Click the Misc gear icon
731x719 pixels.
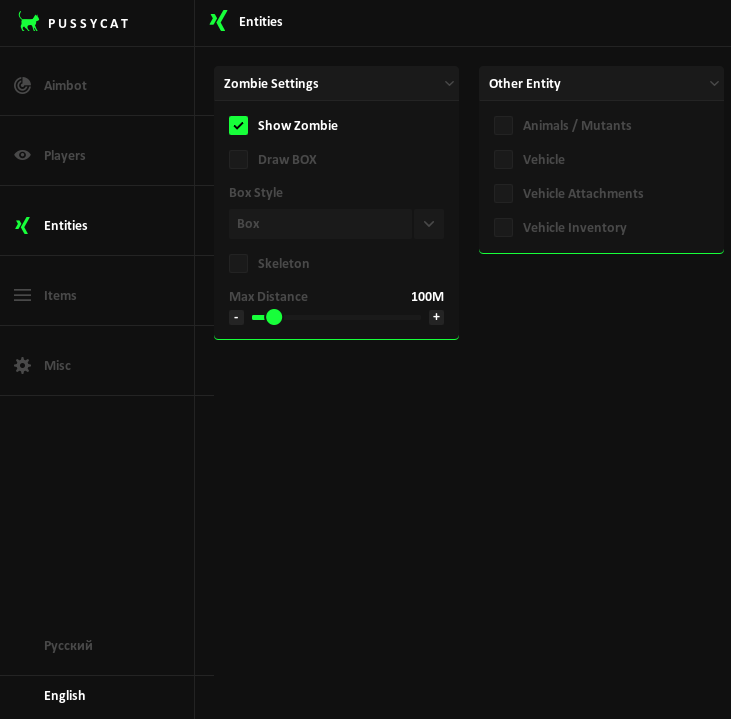(22, 365)
